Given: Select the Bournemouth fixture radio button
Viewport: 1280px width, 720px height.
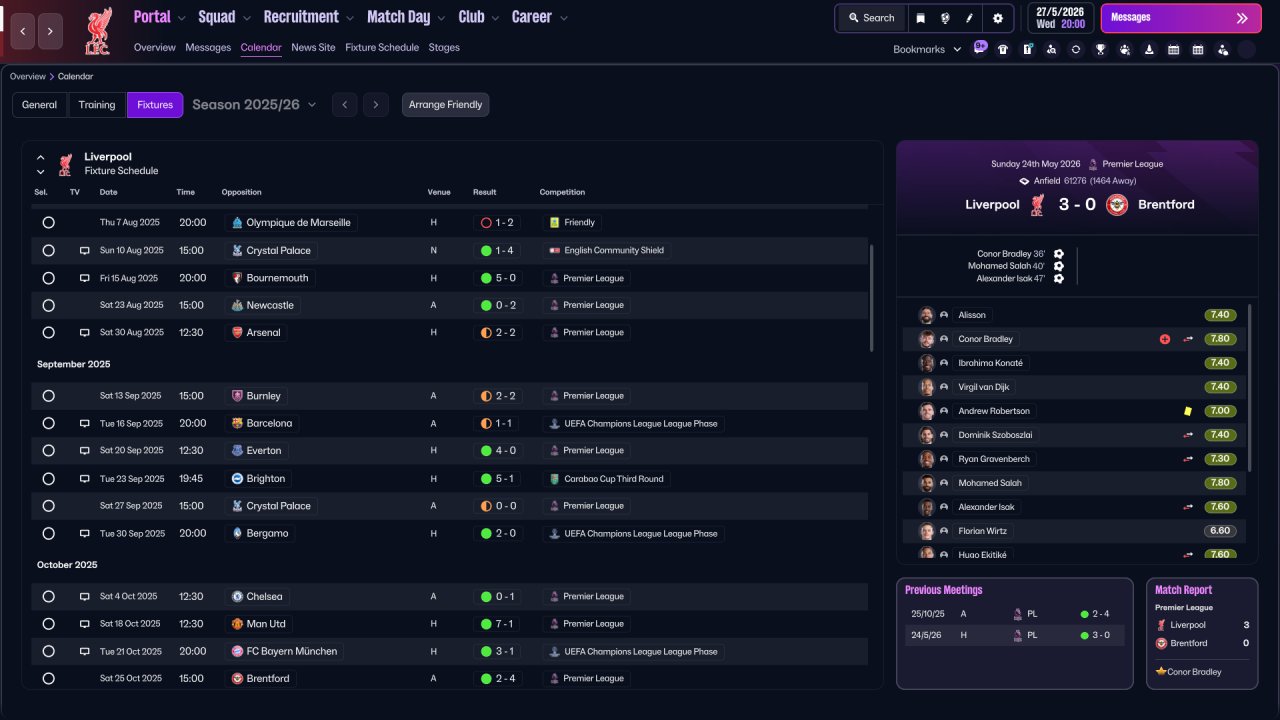Looking at the screenshot, I should coord(48,278).
